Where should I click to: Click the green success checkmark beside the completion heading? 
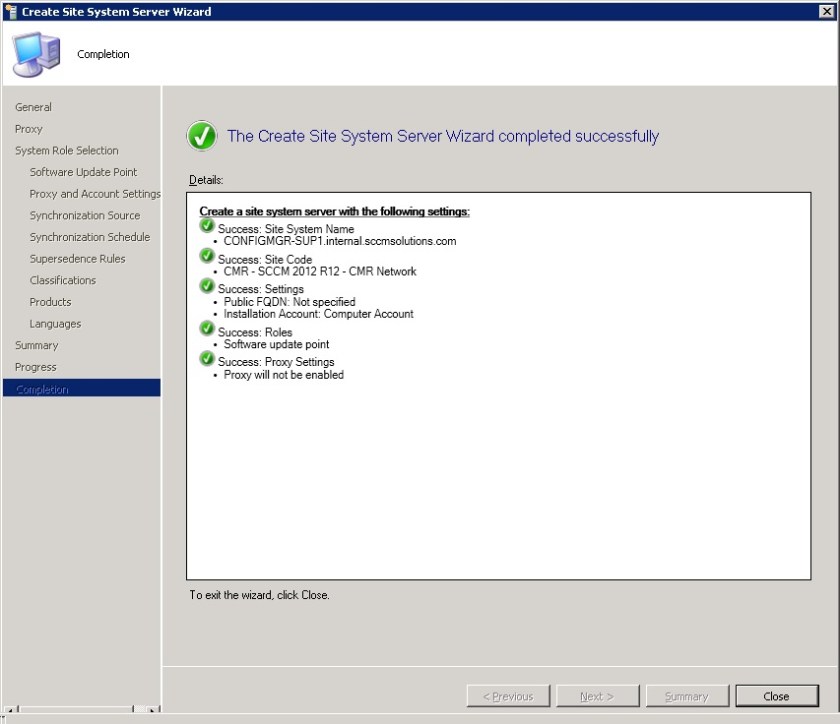tap(202, 135)
